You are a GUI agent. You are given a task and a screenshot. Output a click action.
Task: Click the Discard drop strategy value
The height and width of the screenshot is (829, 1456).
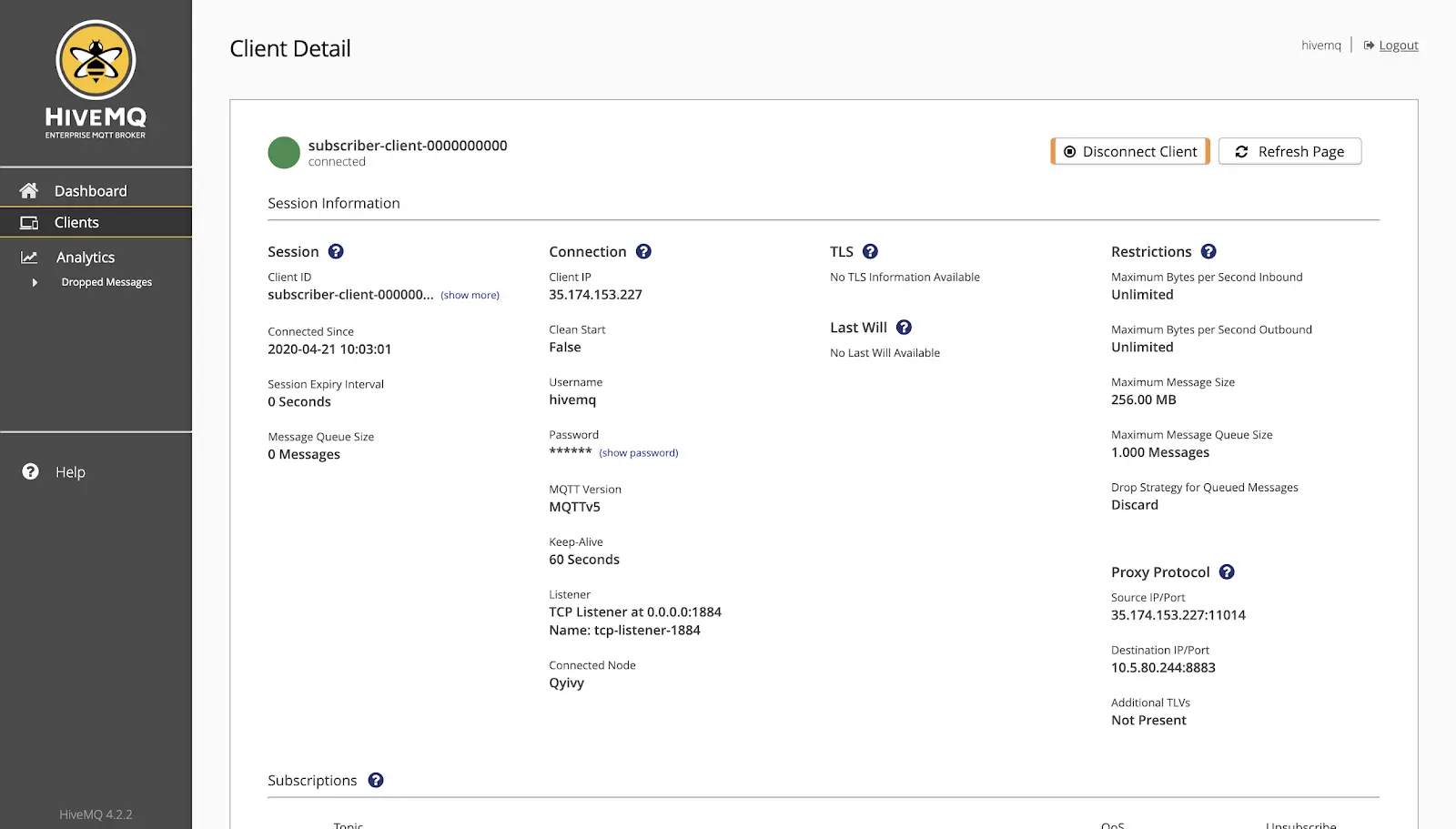coord(1135,506)
